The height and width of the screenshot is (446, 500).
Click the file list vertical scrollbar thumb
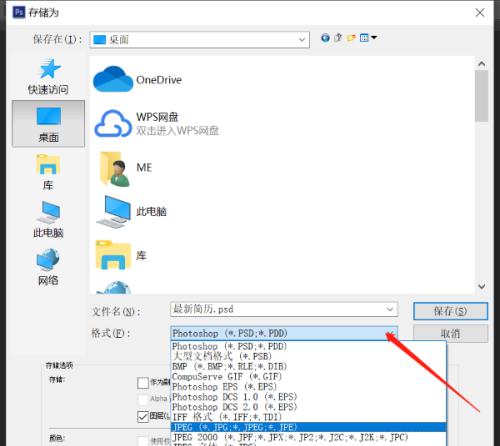(x=482, y=96)
